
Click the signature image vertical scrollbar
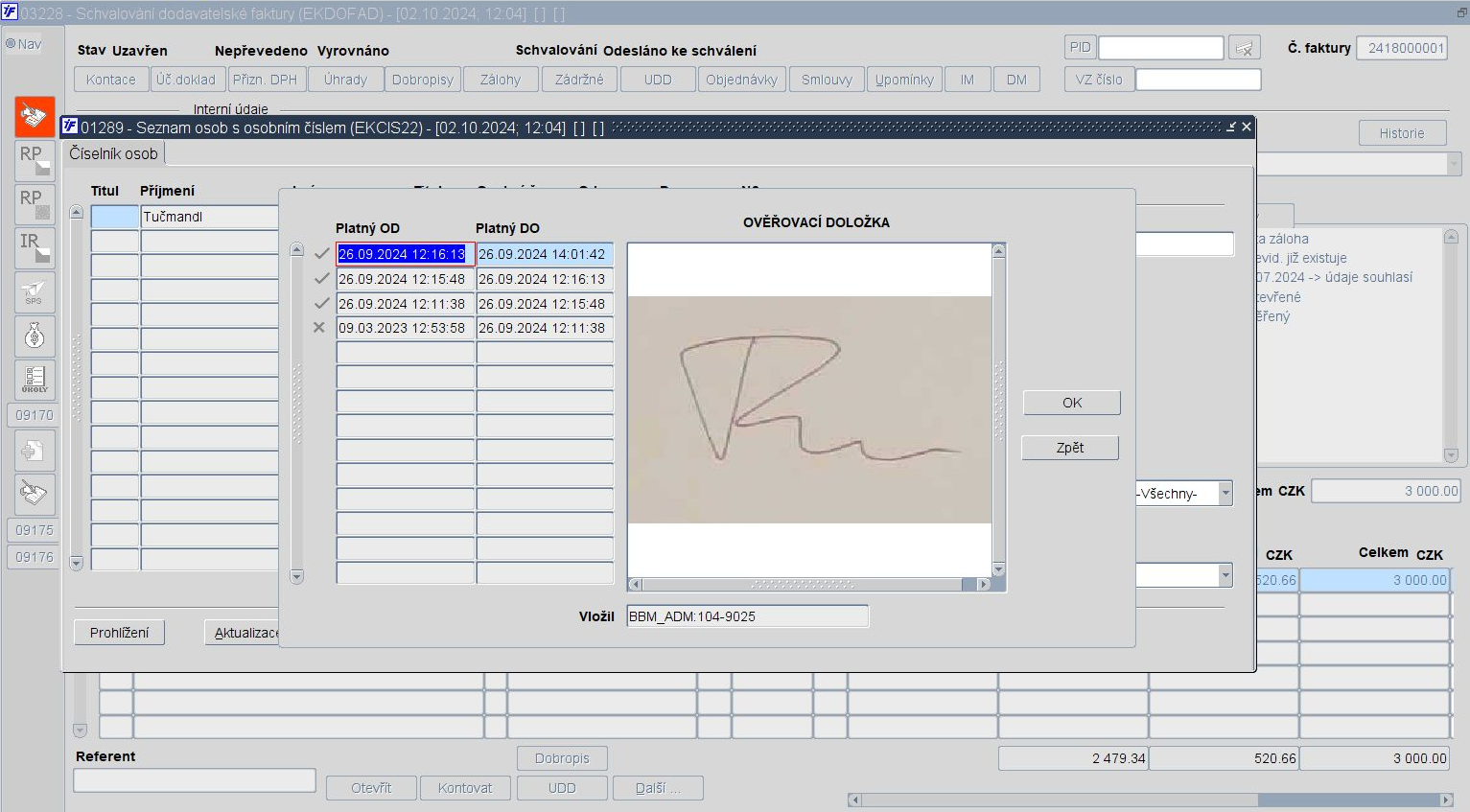pos(998,410)
